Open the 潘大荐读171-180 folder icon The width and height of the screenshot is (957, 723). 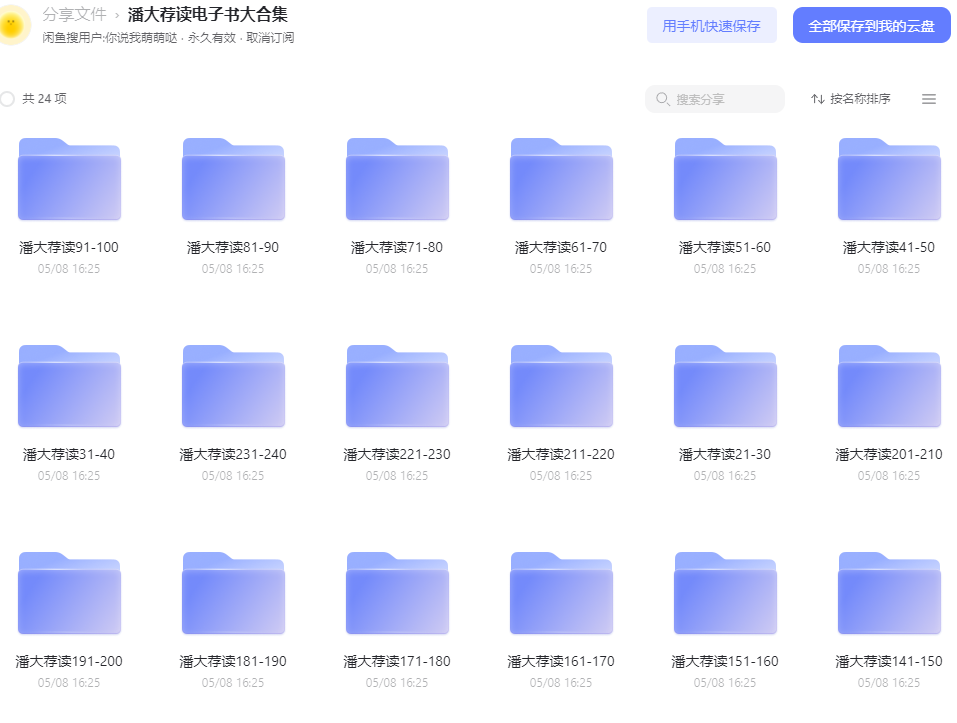397,592
